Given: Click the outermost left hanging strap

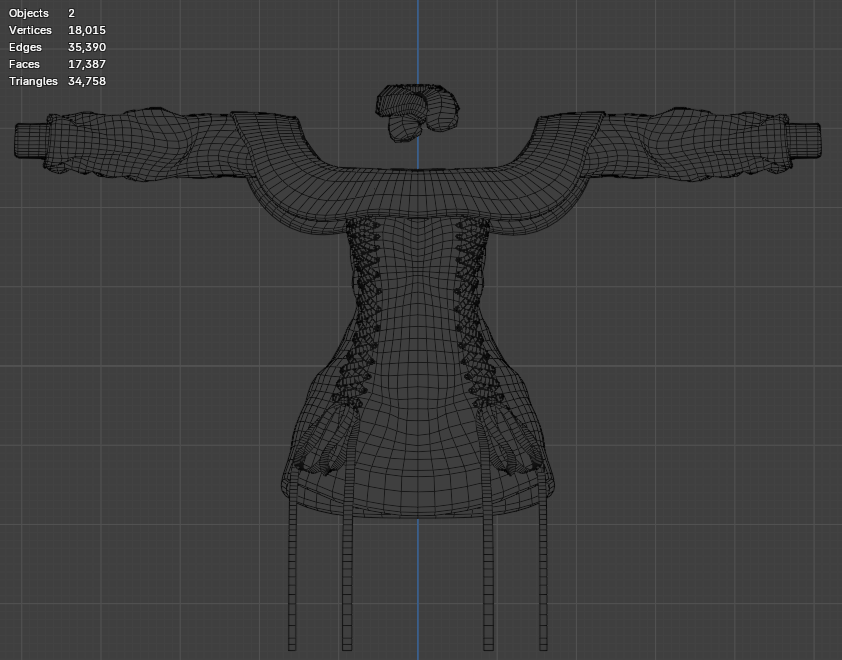Looking at the screenshot, I should tap(292, 559).
